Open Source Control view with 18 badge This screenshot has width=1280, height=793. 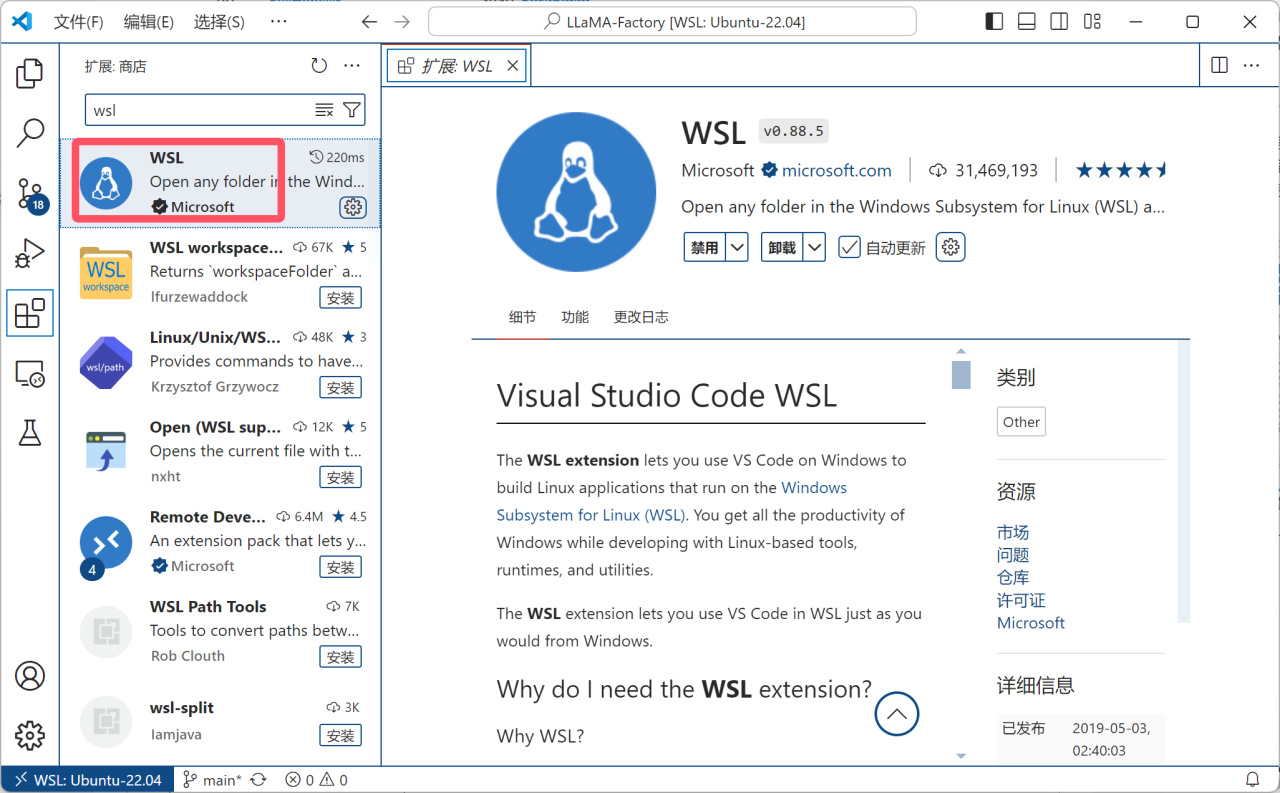pyautogui.click(x=30, y=195)
